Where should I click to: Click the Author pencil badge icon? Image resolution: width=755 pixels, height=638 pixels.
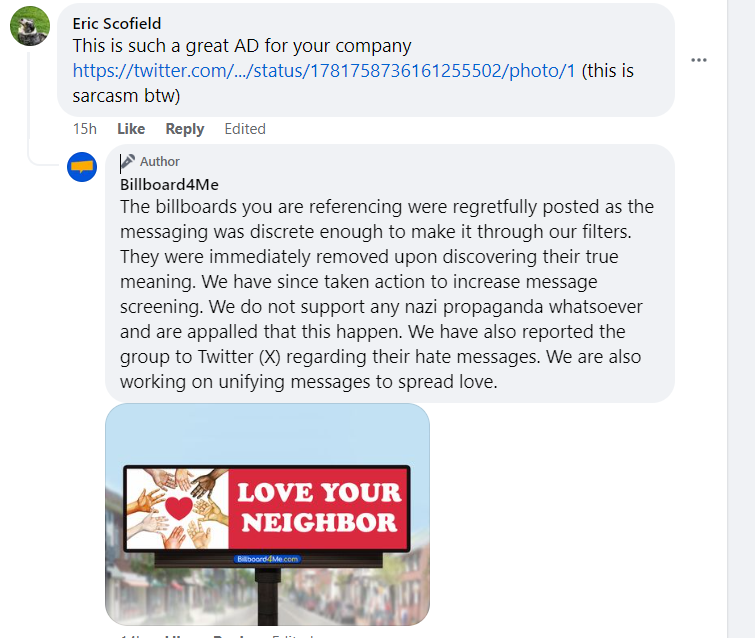point(128,162)
